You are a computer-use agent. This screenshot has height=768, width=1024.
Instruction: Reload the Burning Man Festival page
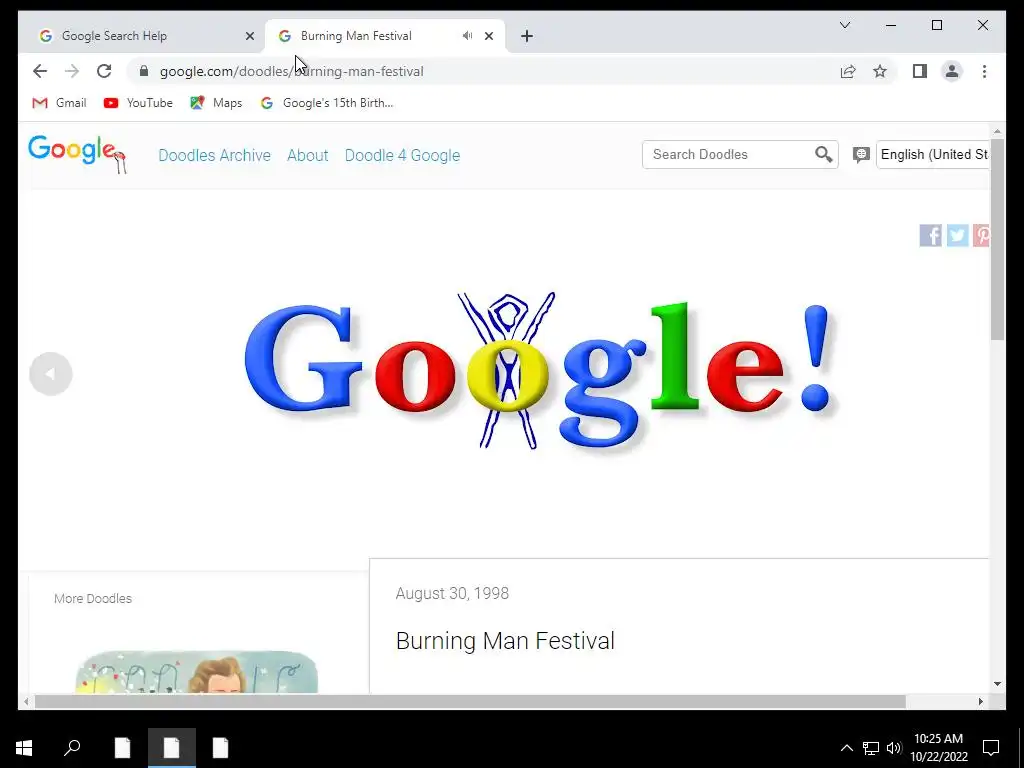pyautogui.click(x=104, y=71)
